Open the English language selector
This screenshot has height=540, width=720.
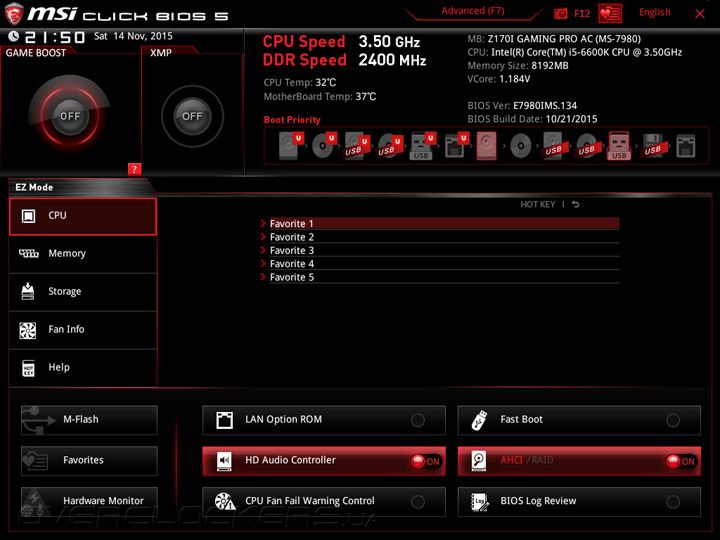pos(654,12)
